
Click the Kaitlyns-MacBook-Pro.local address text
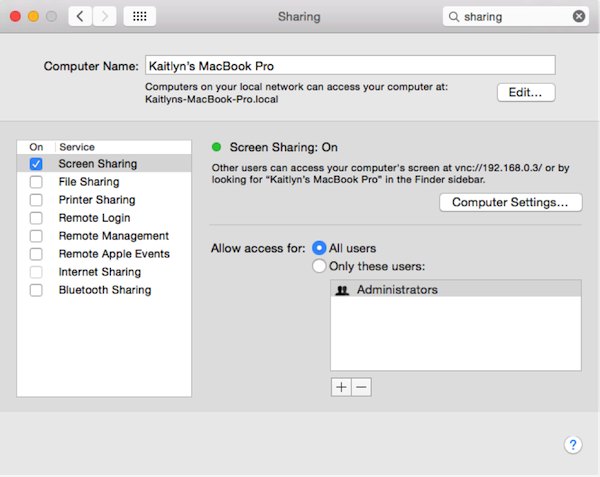(x=212, y=99)
